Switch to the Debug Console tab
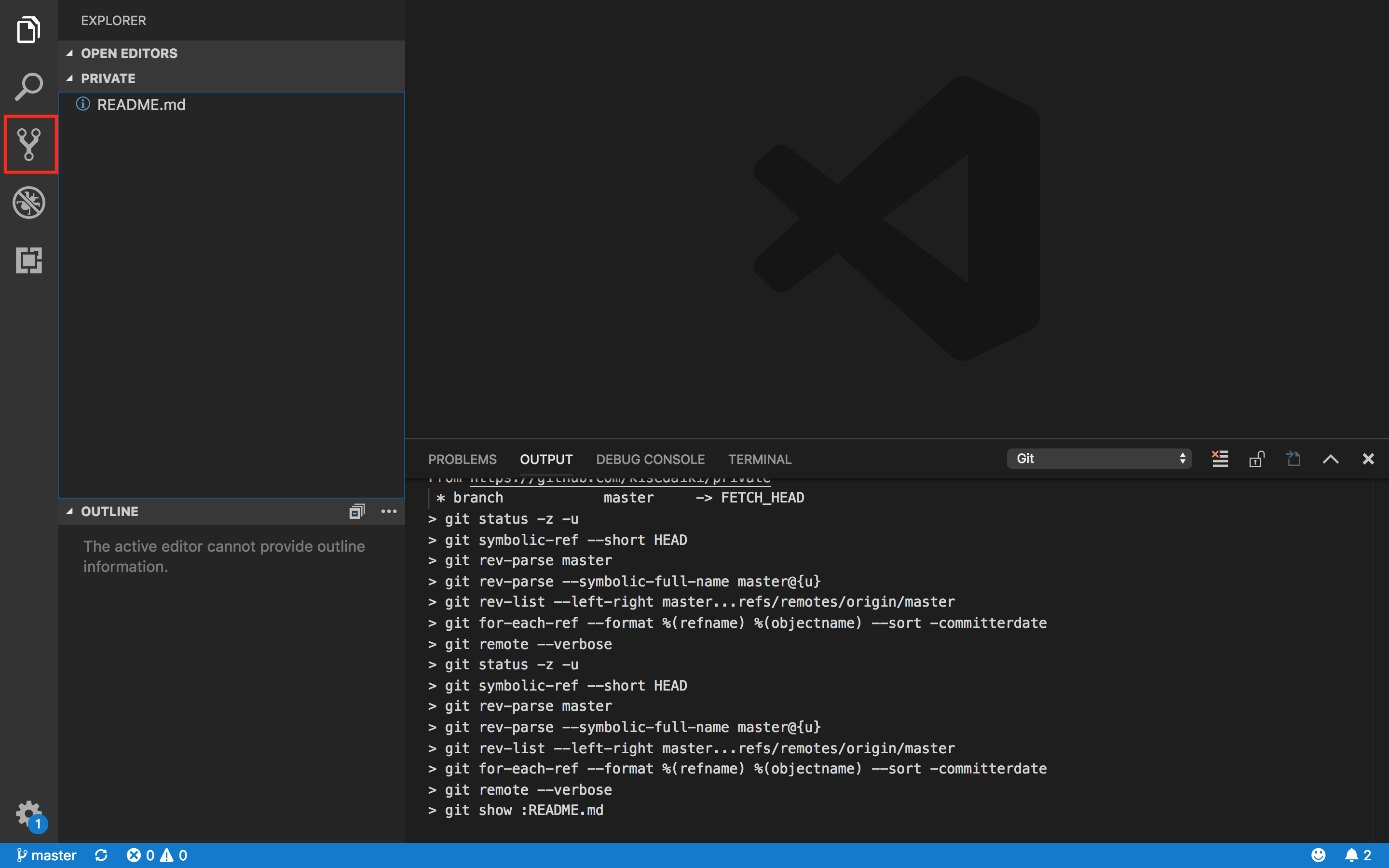The image size is (1389, 868). [650, 459]
